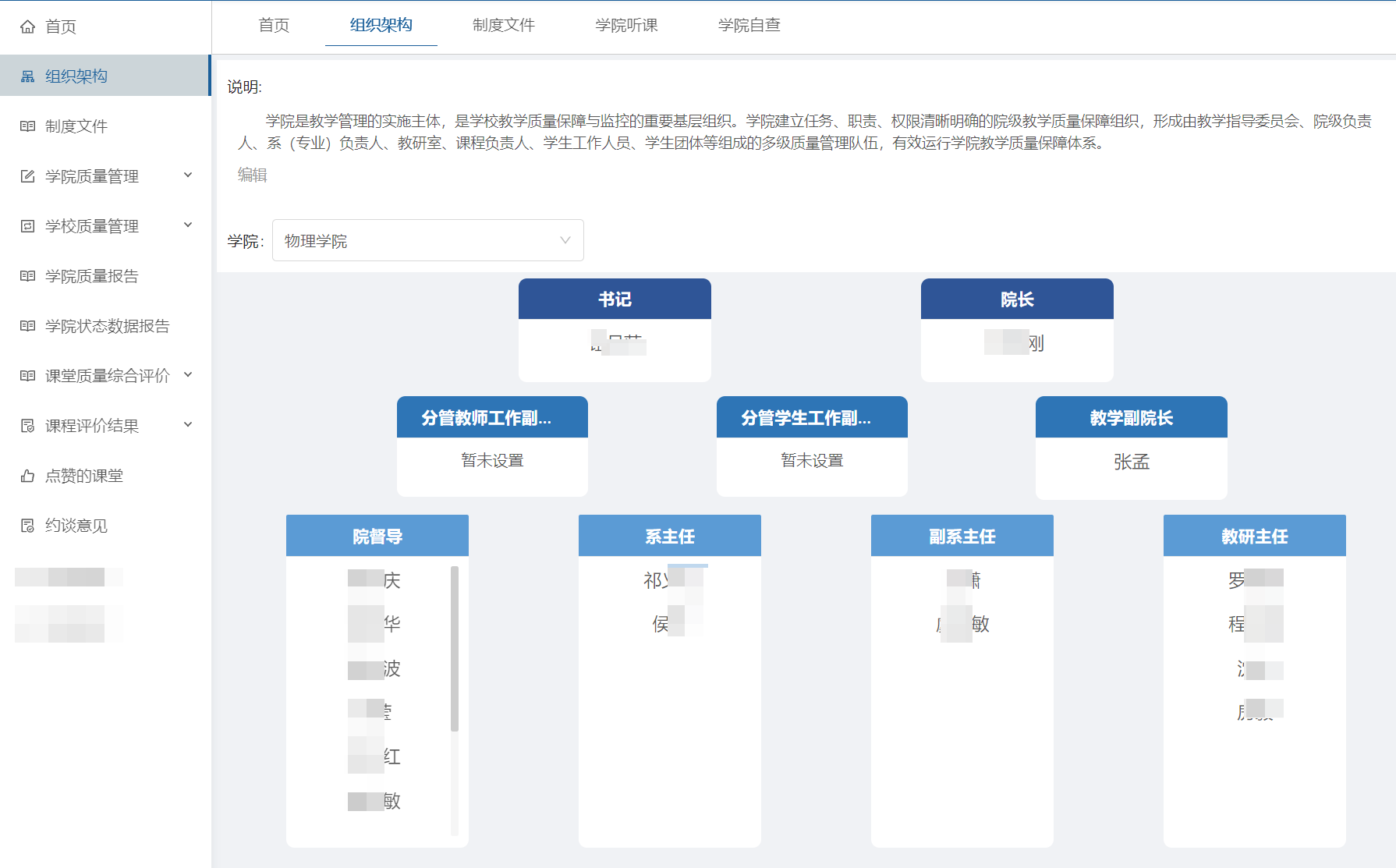
Task: Click the 制度文件 book icon
Action: click(x=27, y=126)
